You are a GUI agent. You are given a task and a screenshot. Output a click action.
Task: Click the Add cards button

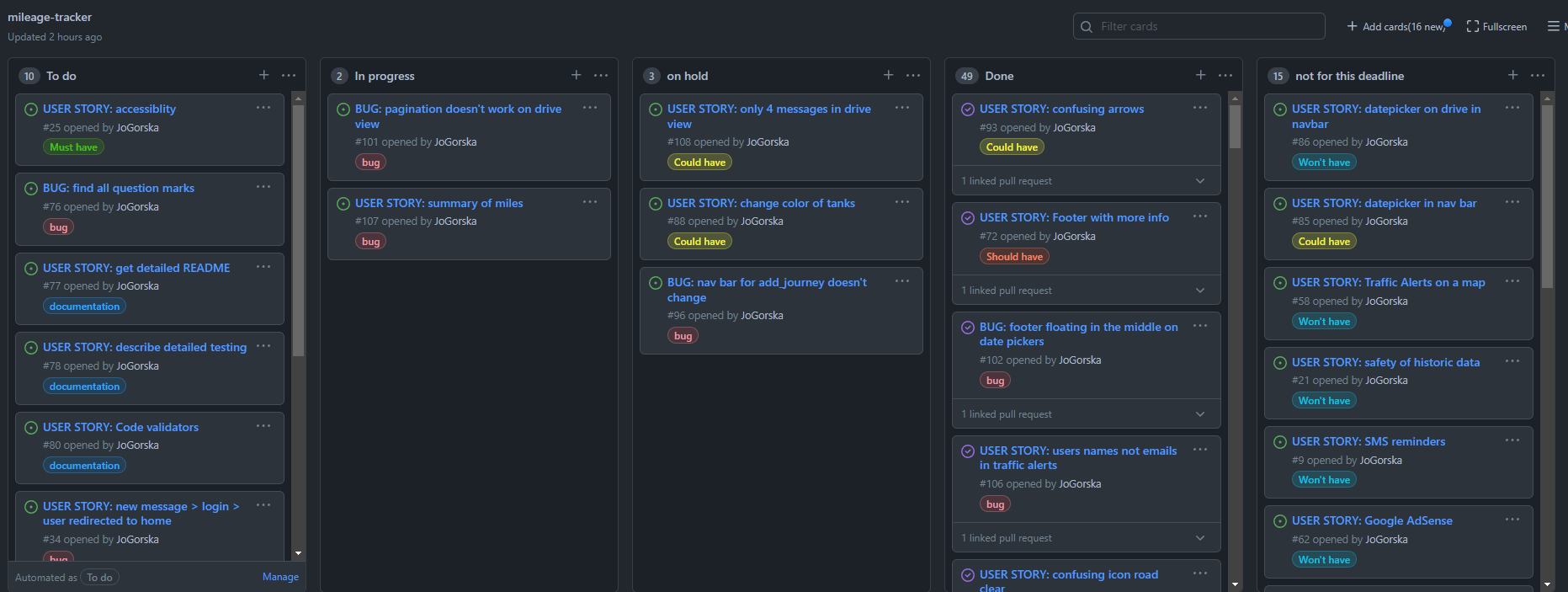pos(1398,26)
